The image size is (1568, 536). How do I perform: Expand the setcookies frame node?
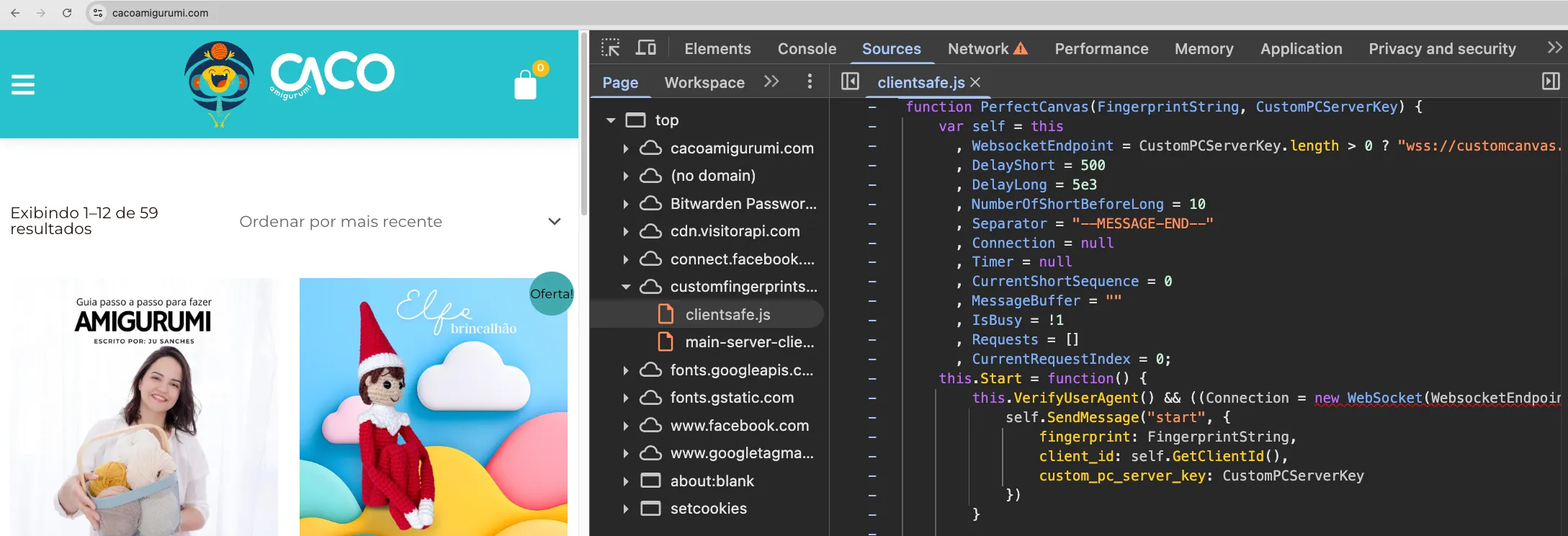(x=625, y=509)
